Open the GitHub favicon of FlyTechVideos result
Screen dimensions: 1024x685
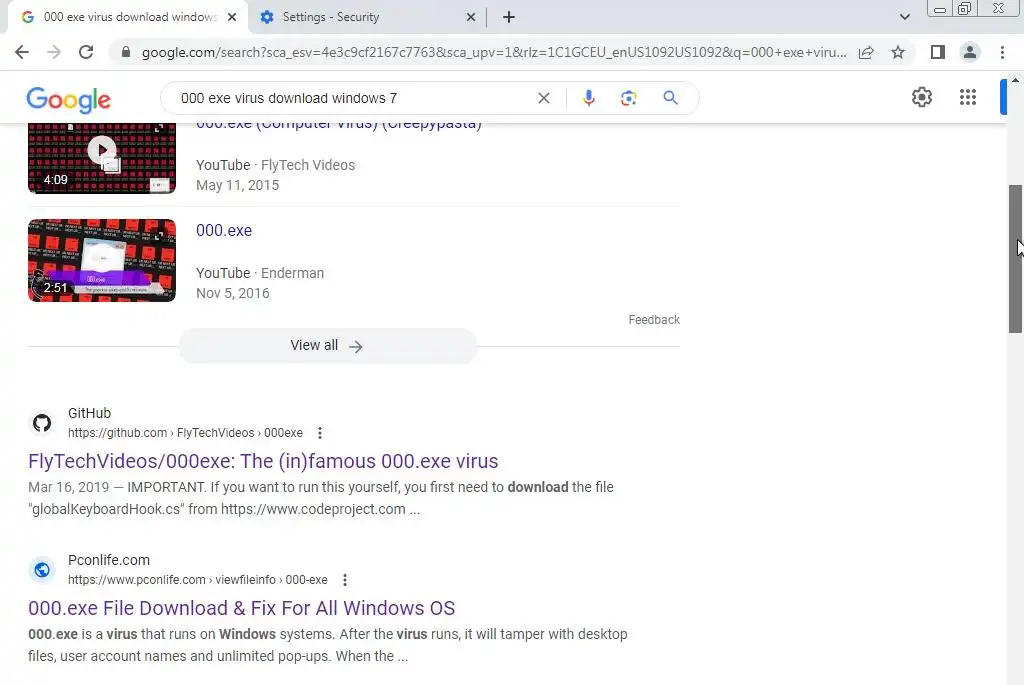[x=42, y=423]
